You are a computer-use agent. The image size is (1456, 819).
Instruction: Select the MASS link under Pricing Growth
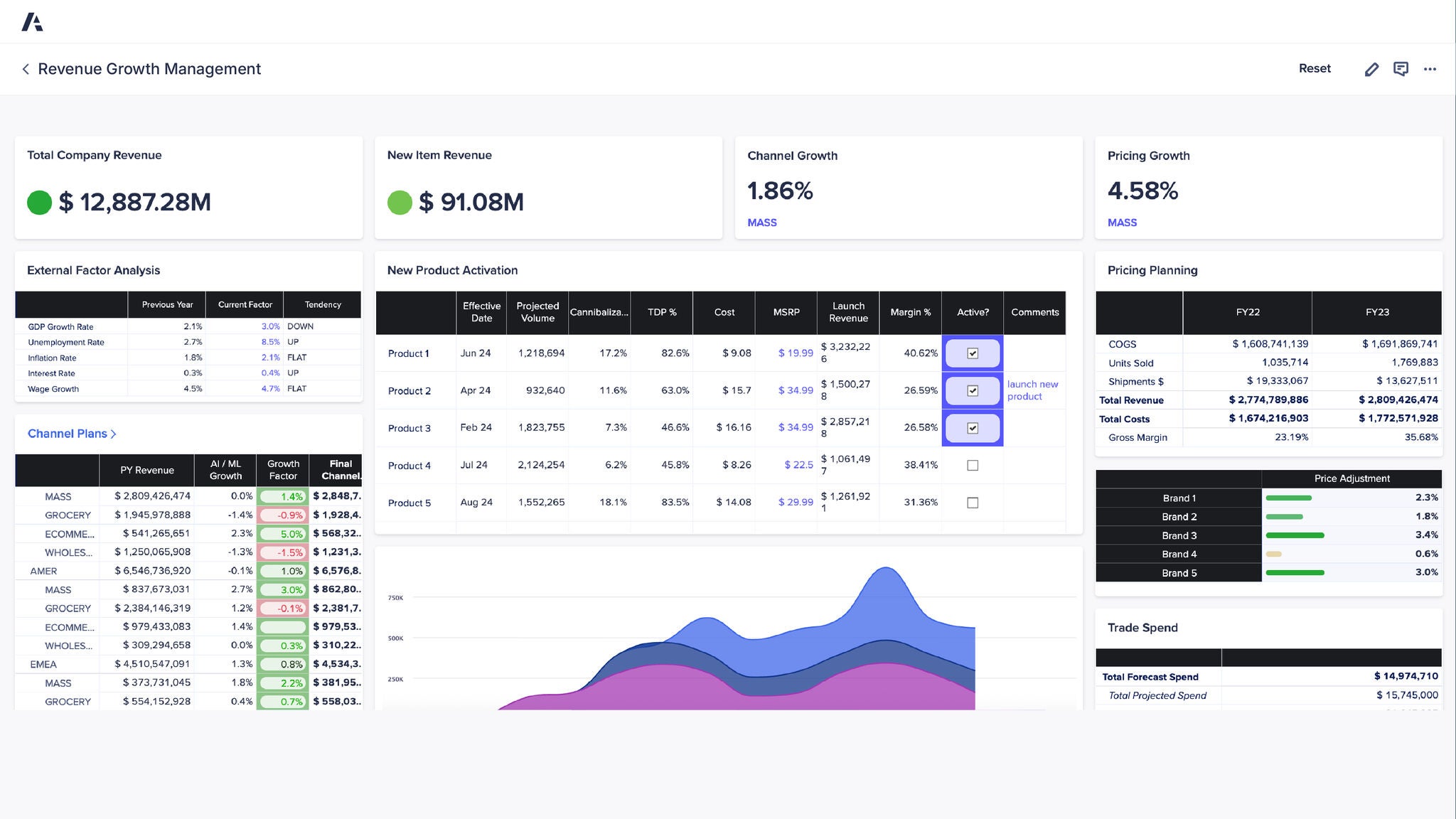(1121, 223)
